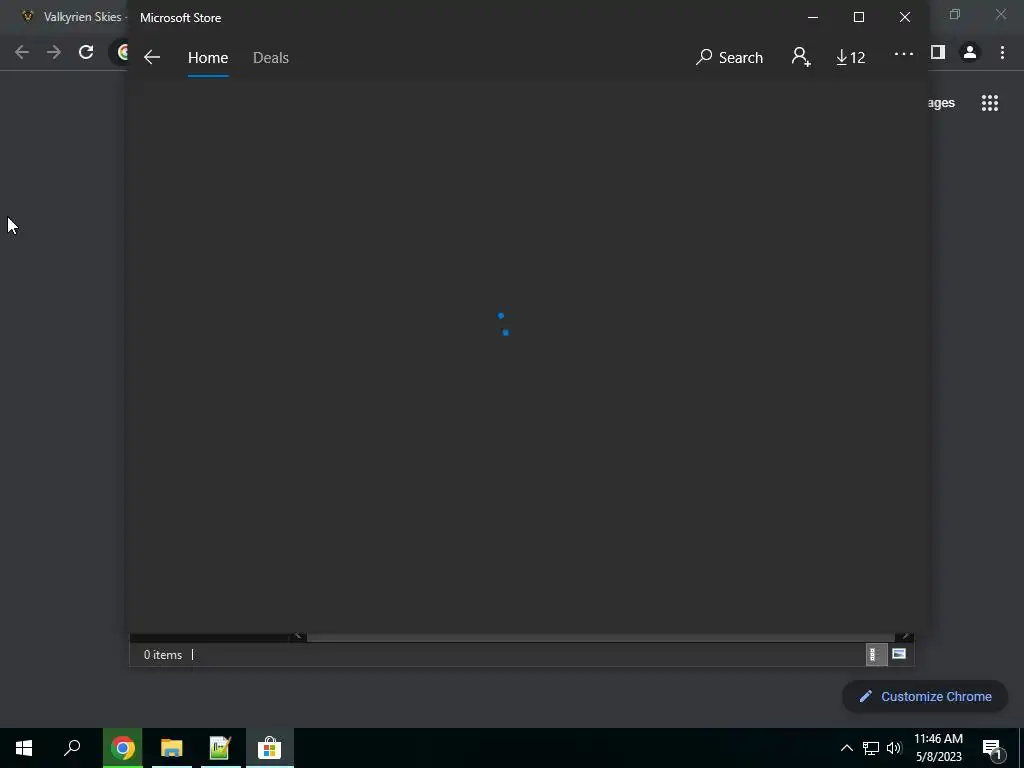
Task: Close the Chrome window
Action: tap(1000, 14)
